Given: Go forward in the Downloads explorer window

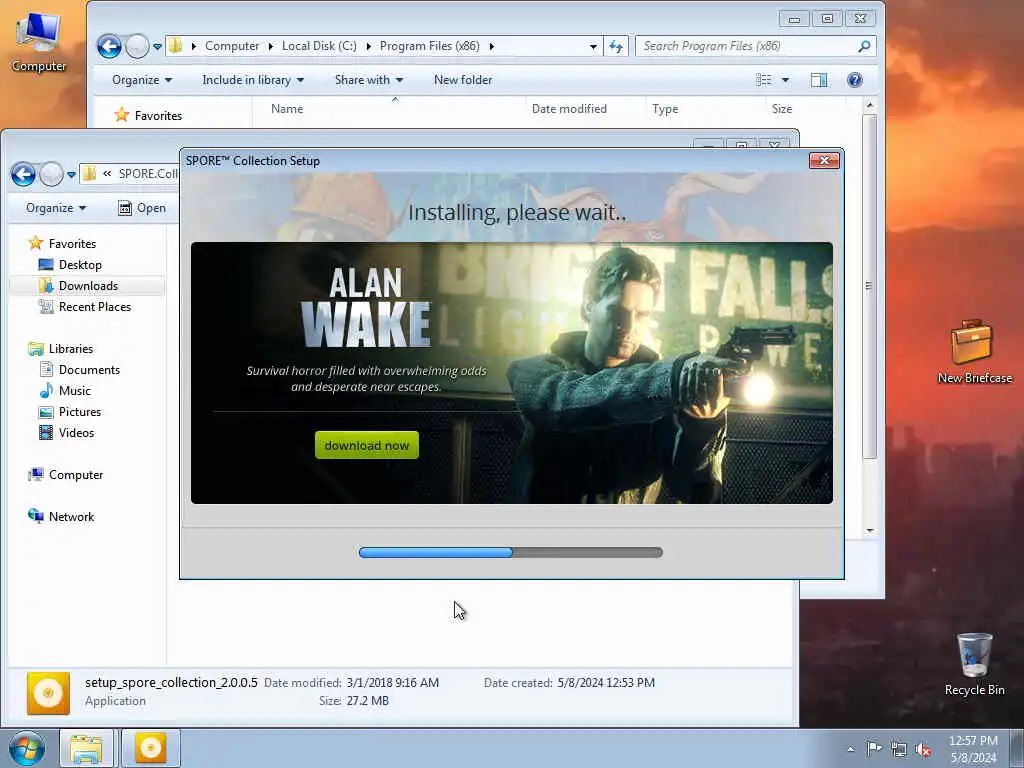Looking at the screenshot, I should click(51, 174).
